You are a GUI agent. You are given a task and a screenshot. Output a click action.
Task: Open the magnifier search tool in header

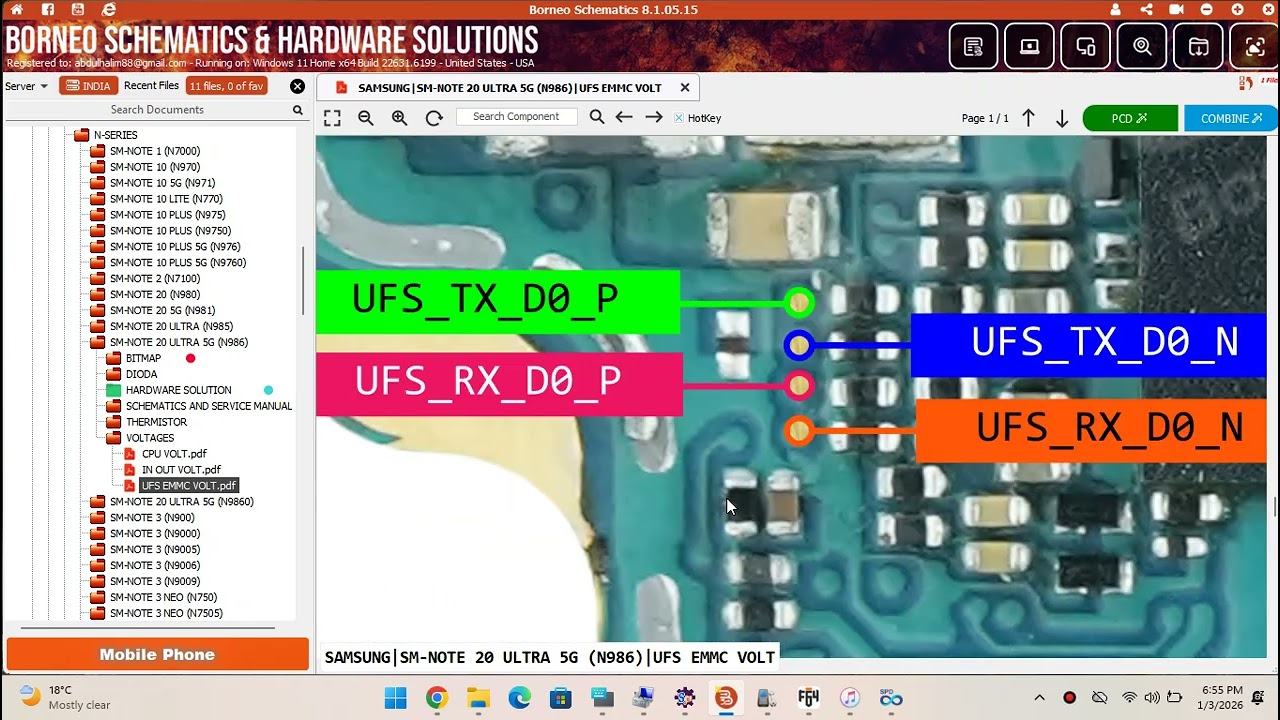[1142, 46]
